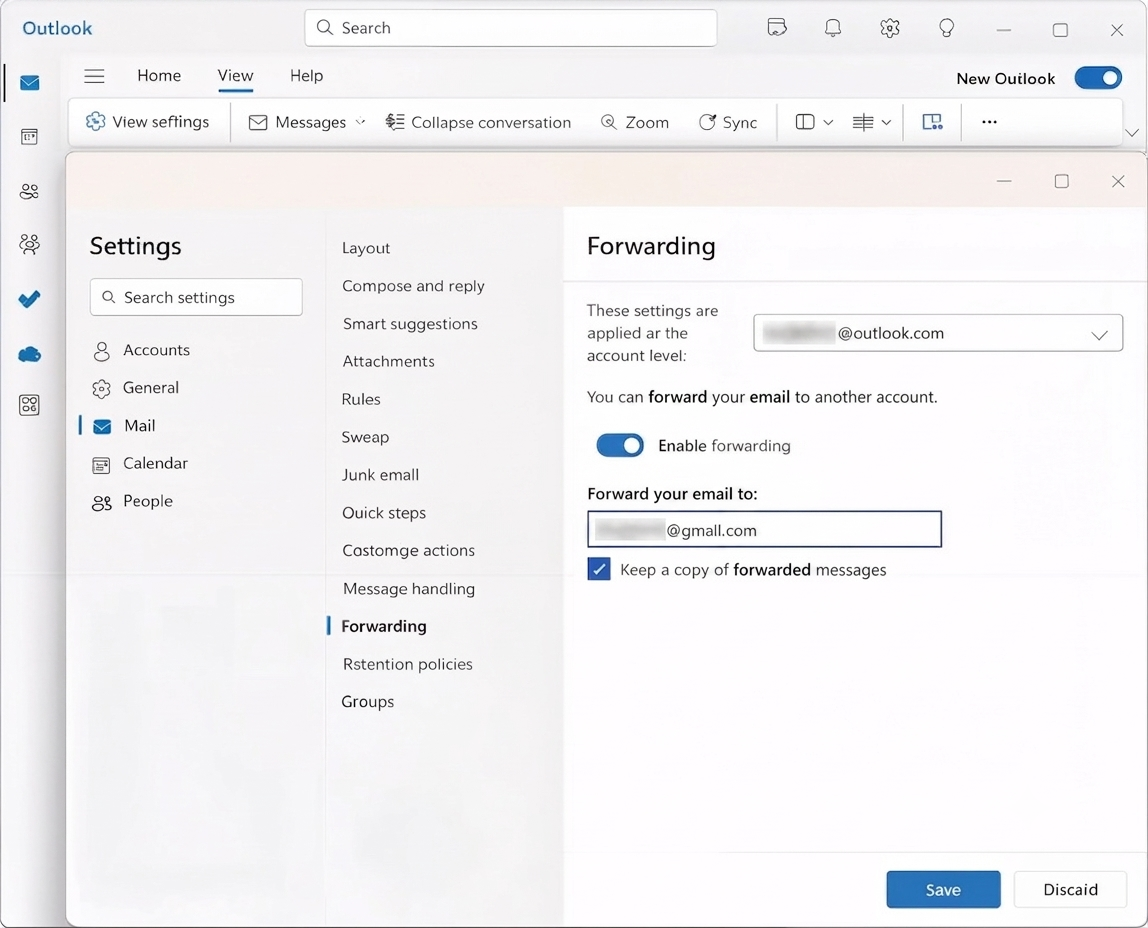Viewport: 1148px width, 928px height.
Task: Toggle the Enable forwarding switch
Action: coord(619,446)
